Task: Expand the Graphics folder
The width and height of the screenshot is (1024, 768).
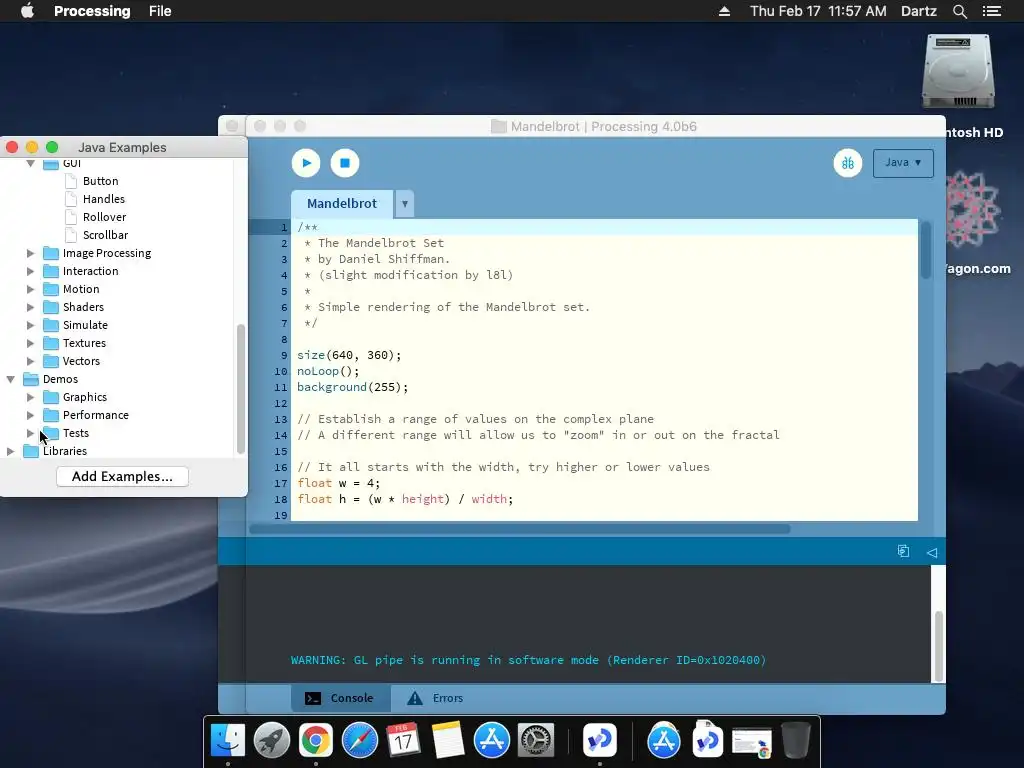Action: click(31, 397)
